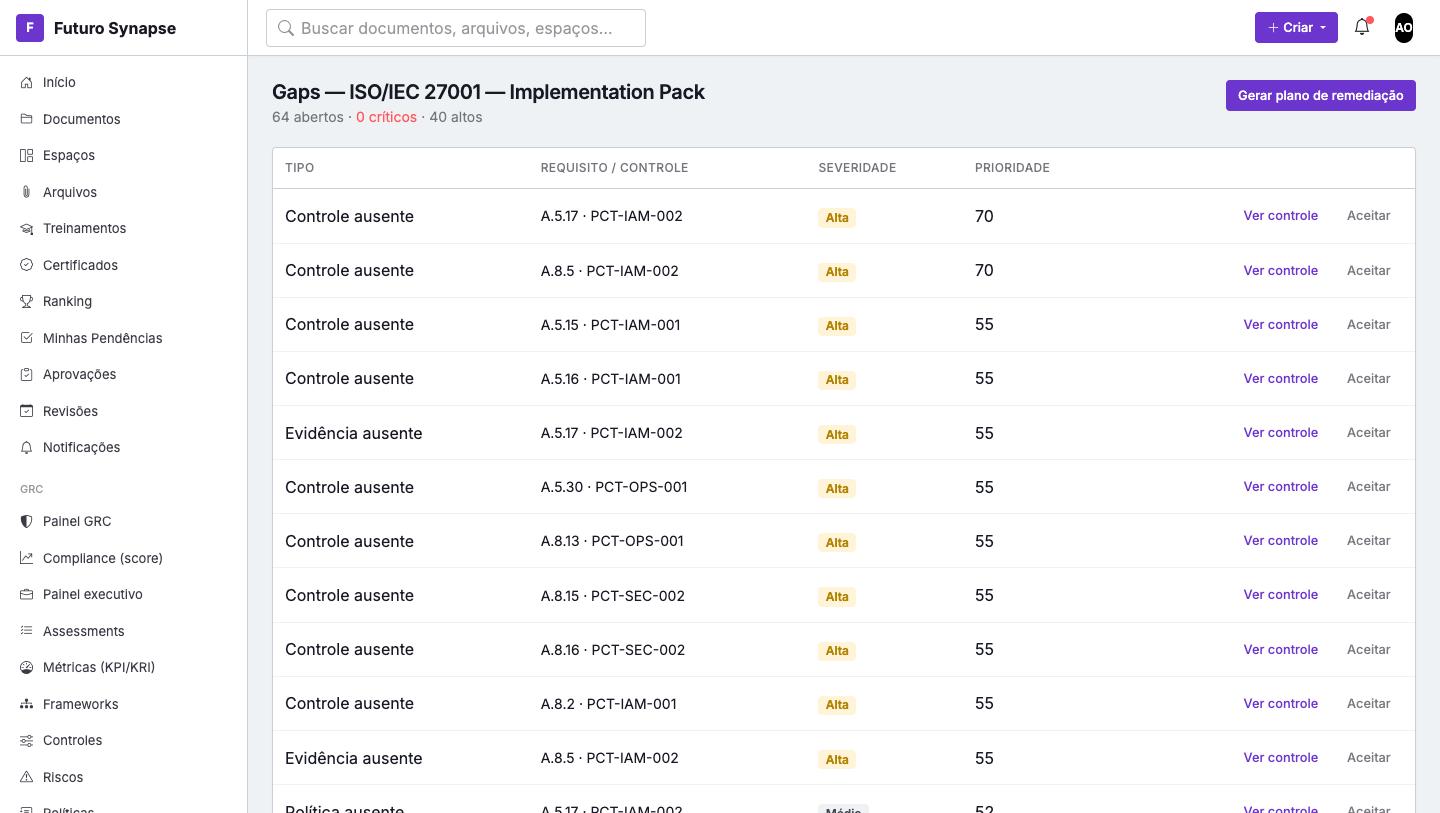This screenshot has height=813, width=1440.
Task: Click the TIPO column header
Action: point(299,168)
